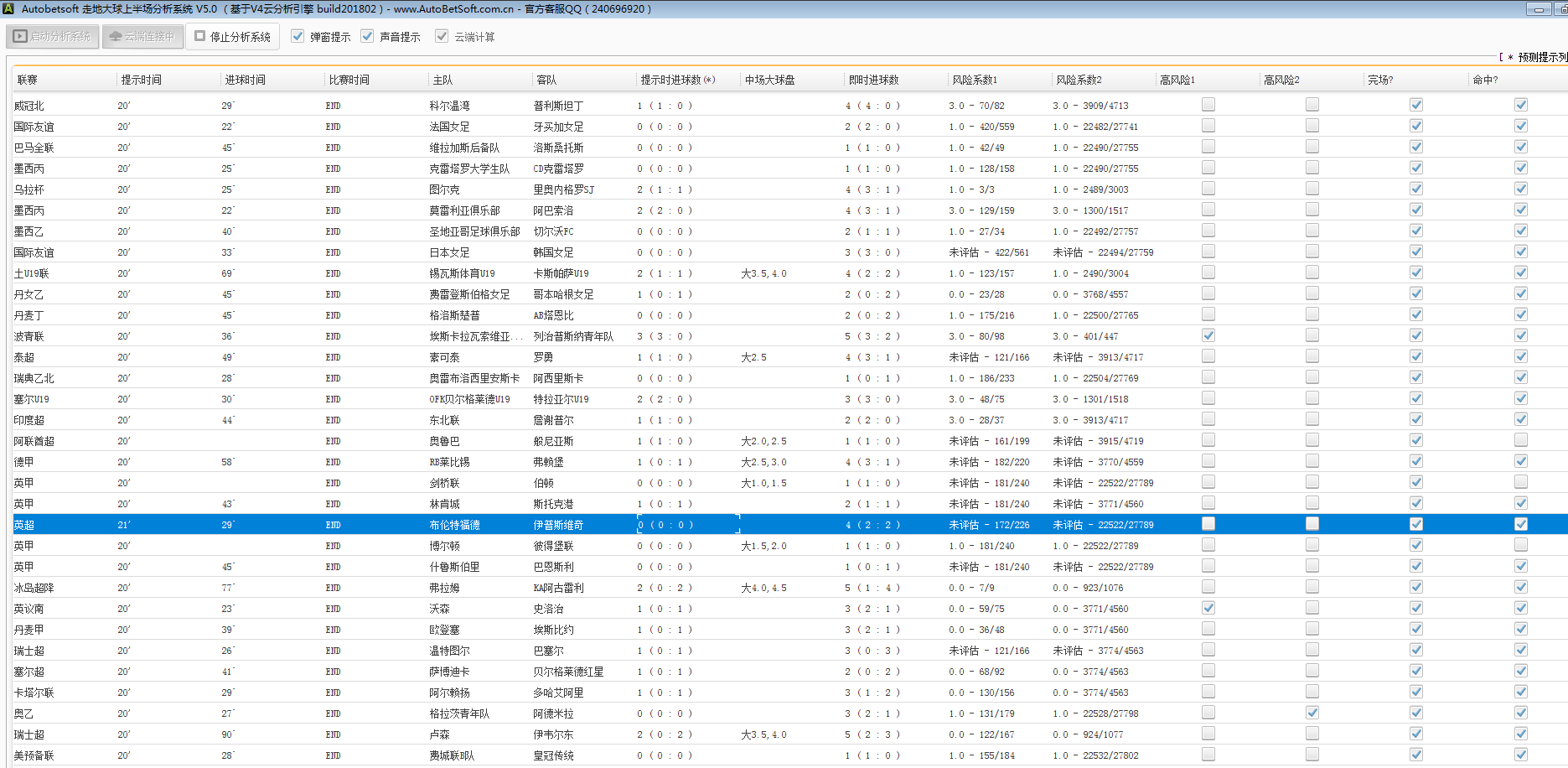Disable the 声音提示 checkbox
Screen dimensions: 1568x768
point(367,36)
